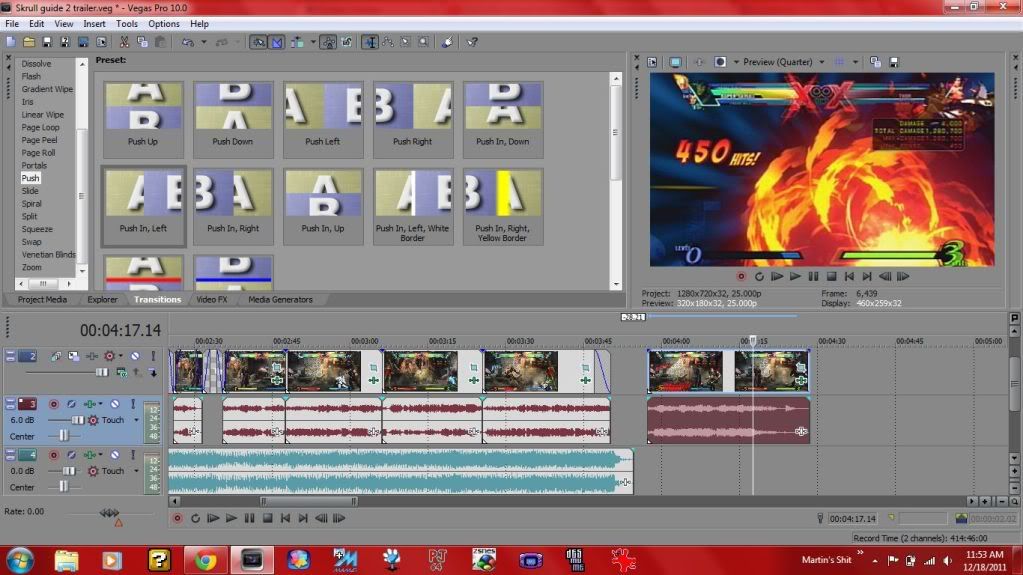The height and width of the screenshot is (575, 1023).
Task: Open the Tools menu
Action: pos(127,23)
